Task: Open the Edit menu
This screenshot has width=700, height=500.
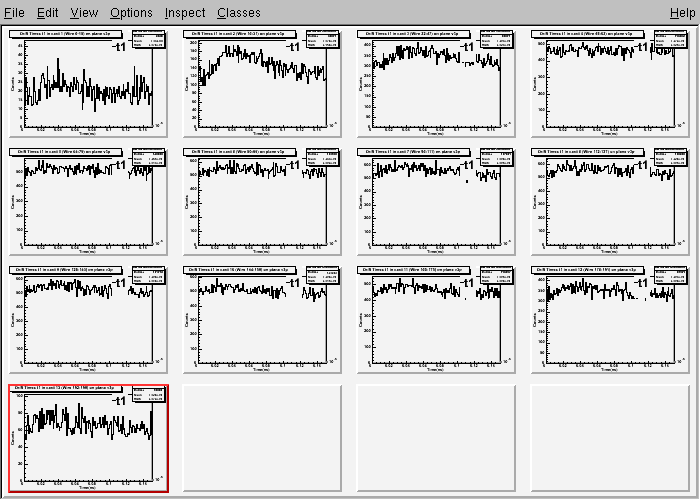Action: tap(47, 12)
